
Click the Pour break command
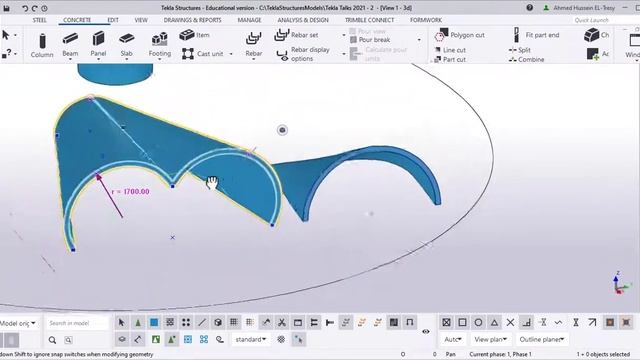pyautogui.click(x=370, y=40)
